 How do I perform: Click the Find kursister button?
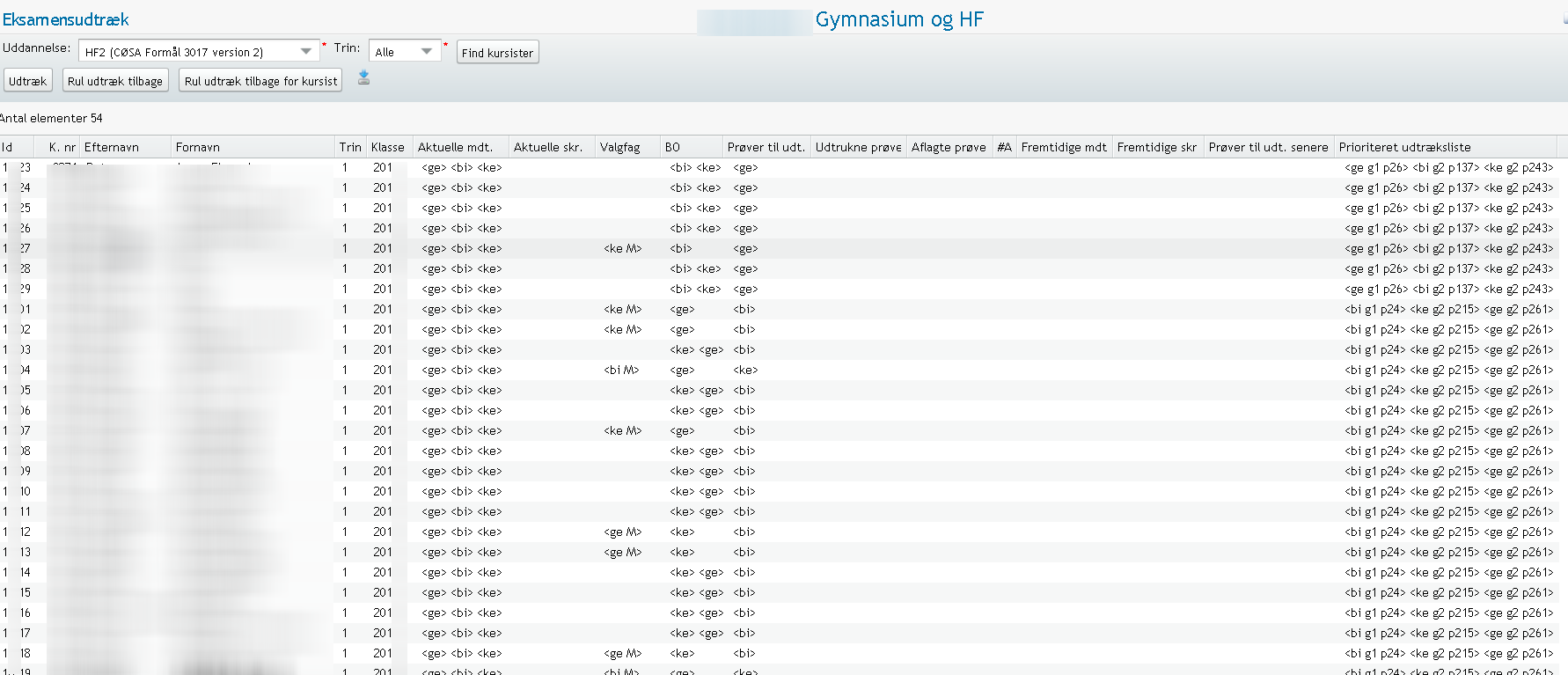coord(497,53)
